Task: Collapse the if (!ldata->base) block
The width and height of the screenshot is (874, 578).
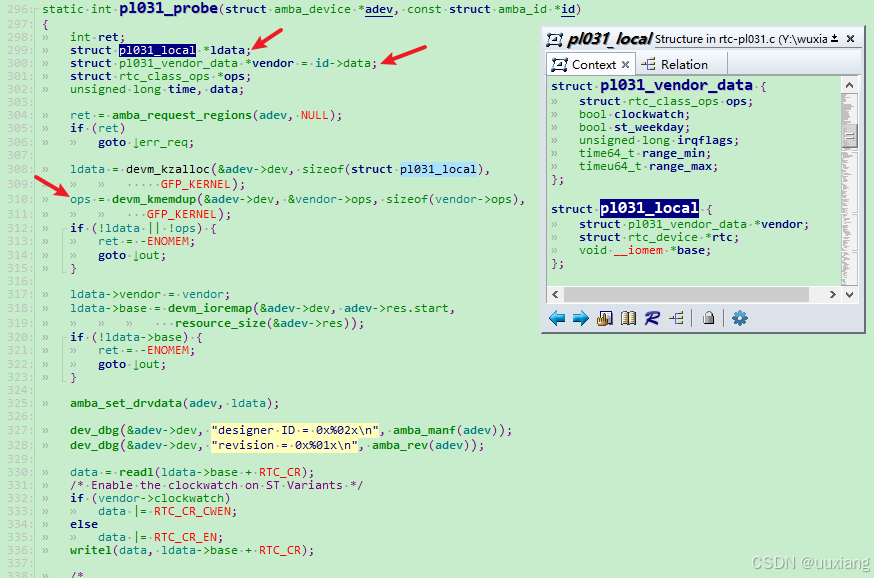Action: [65, 337]
